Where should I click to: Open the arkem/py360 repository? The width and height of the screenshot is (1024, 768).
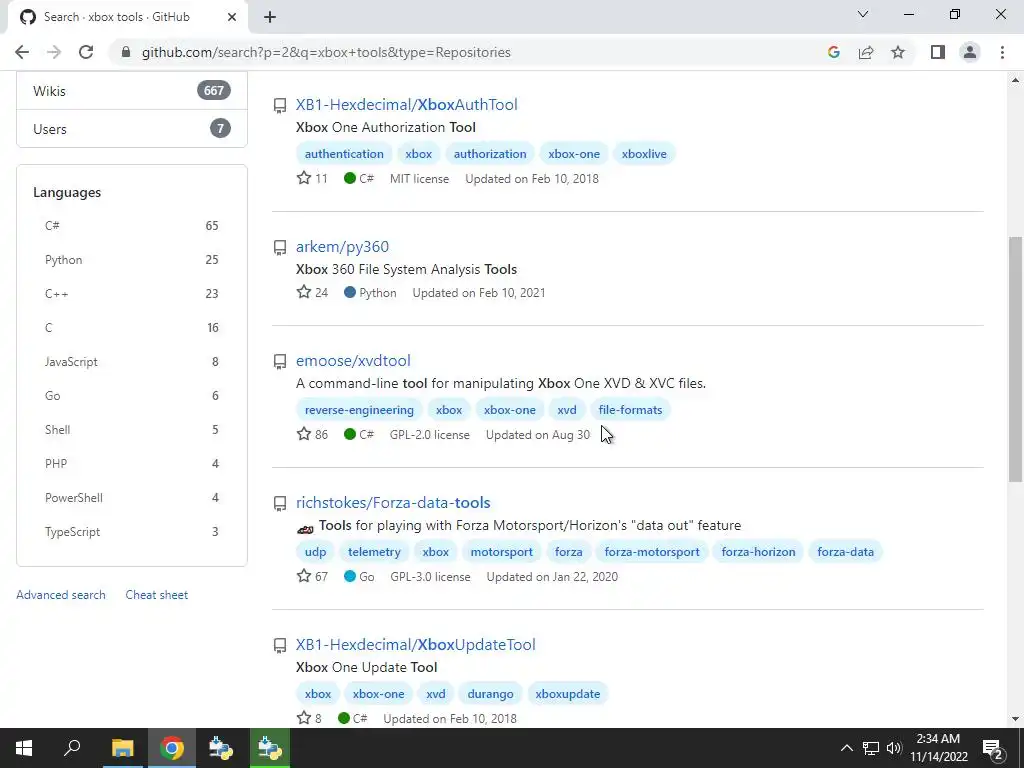[x=342, y=246]
